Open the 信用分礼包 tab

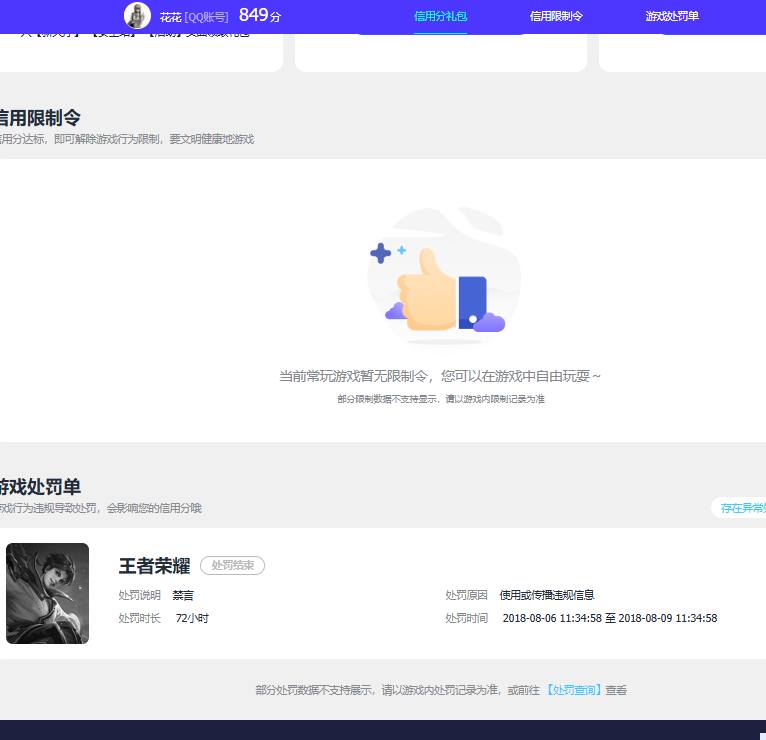(x=440, y=16)
